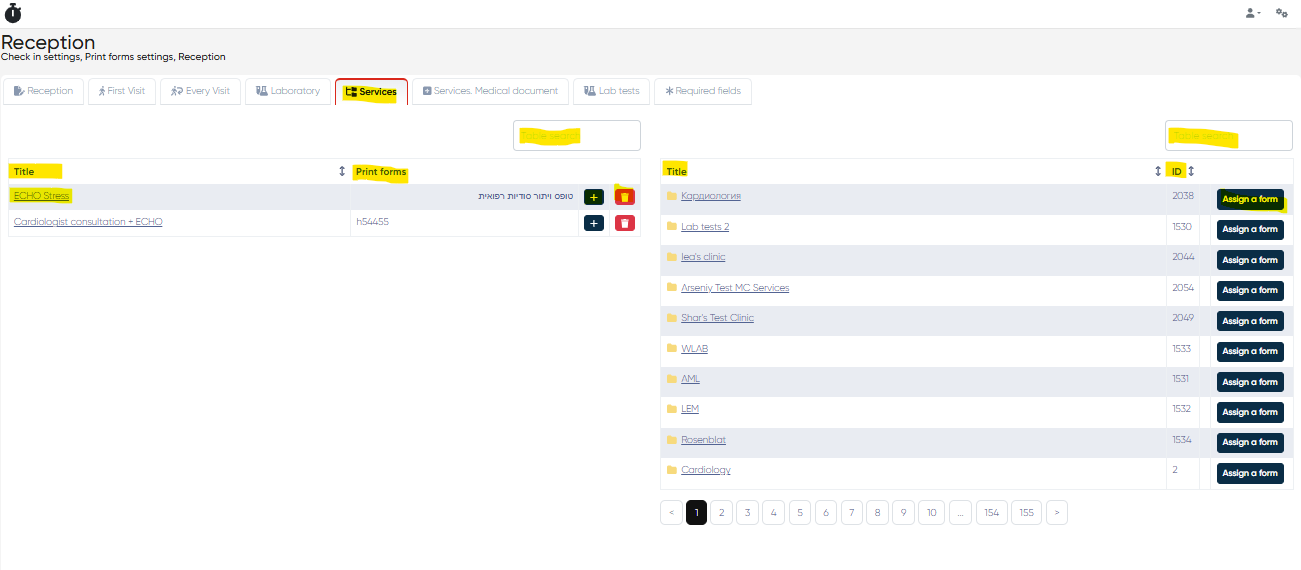
Task: Click the stopwatch logo icon
Action: [x=13, y=13]
